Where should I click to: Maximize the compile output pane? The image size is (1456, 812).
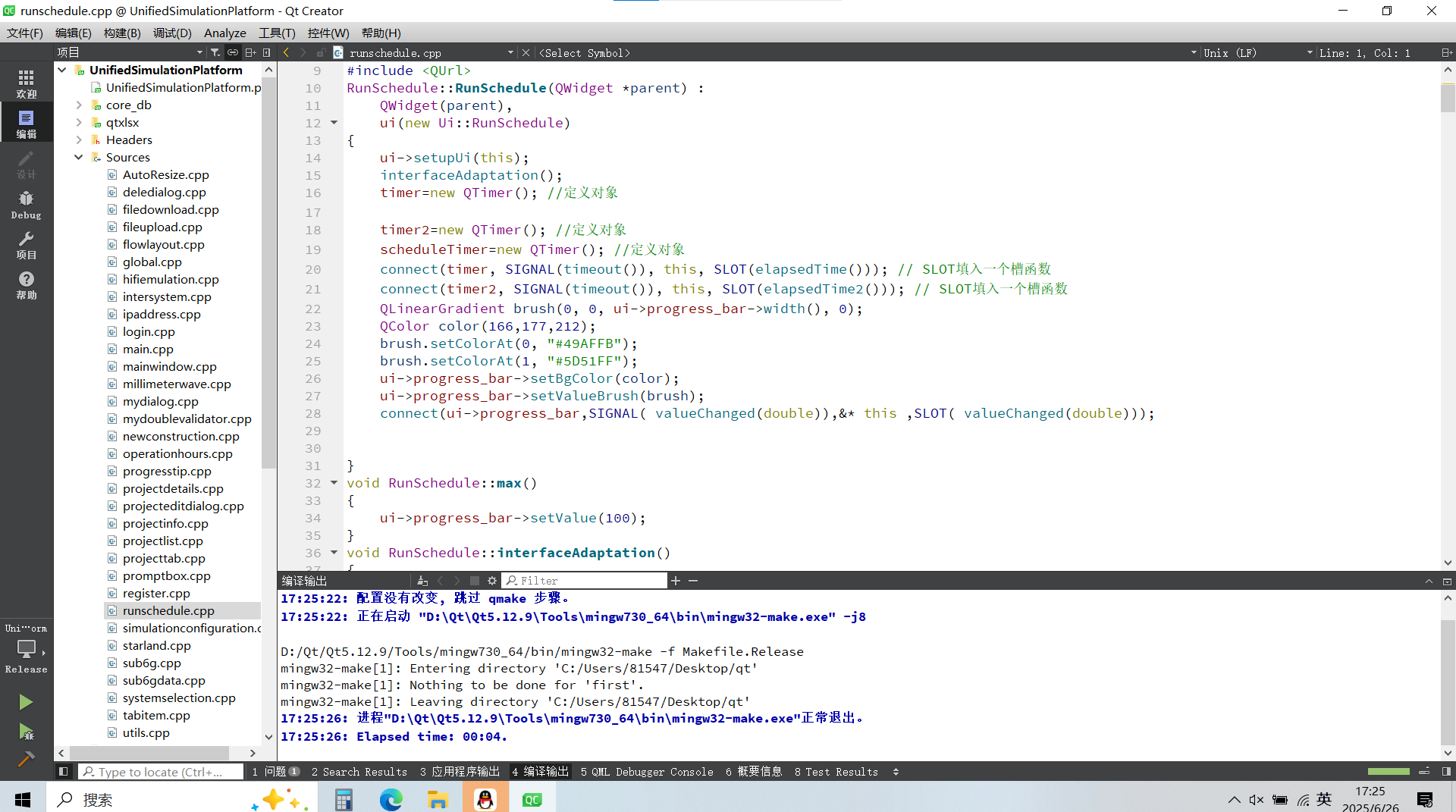coord(1429,581)
